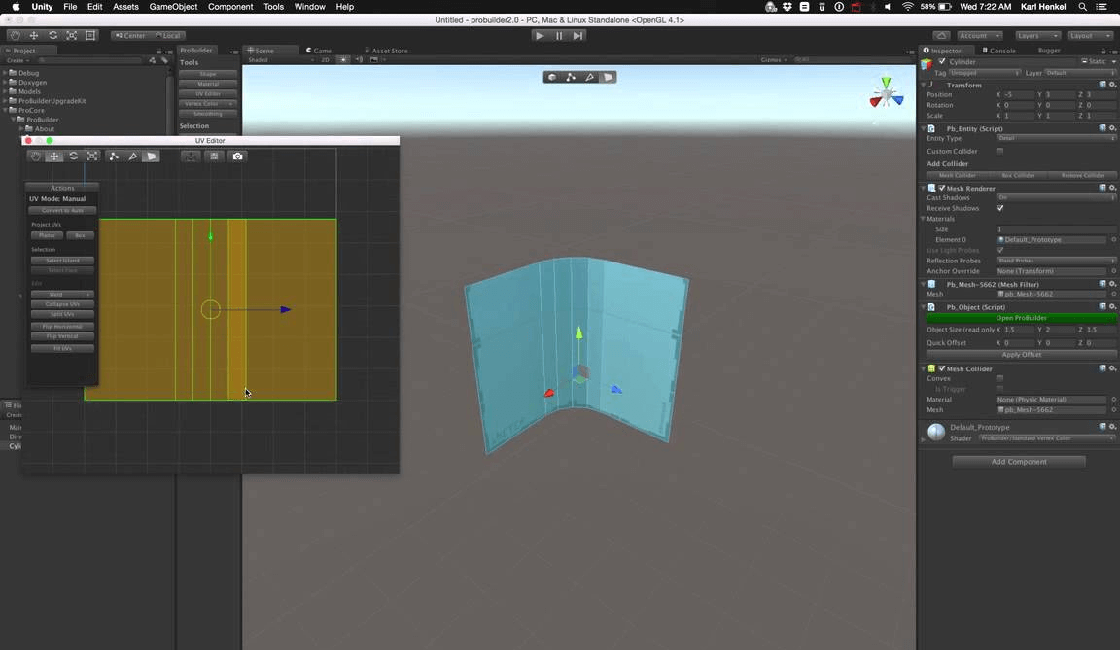Select the Rotate tool in Unity toolbar
The width and height of the screenshot is (1120, 650).
pyautogui.click(x=53, y=35)
